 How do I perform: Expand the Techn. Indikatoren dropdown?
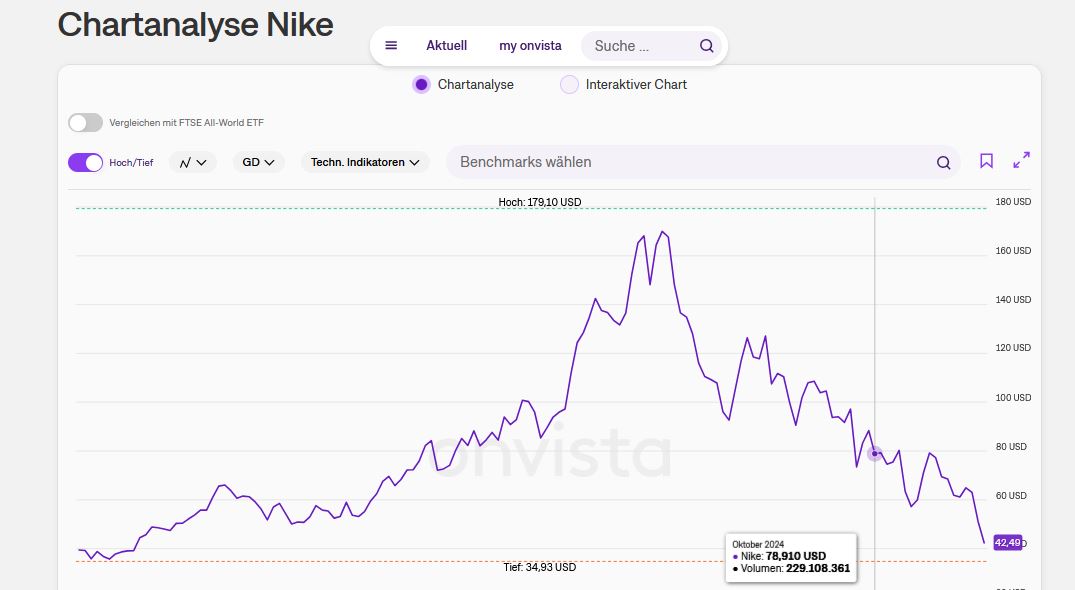pyautogui.click(x=364, y=161)
